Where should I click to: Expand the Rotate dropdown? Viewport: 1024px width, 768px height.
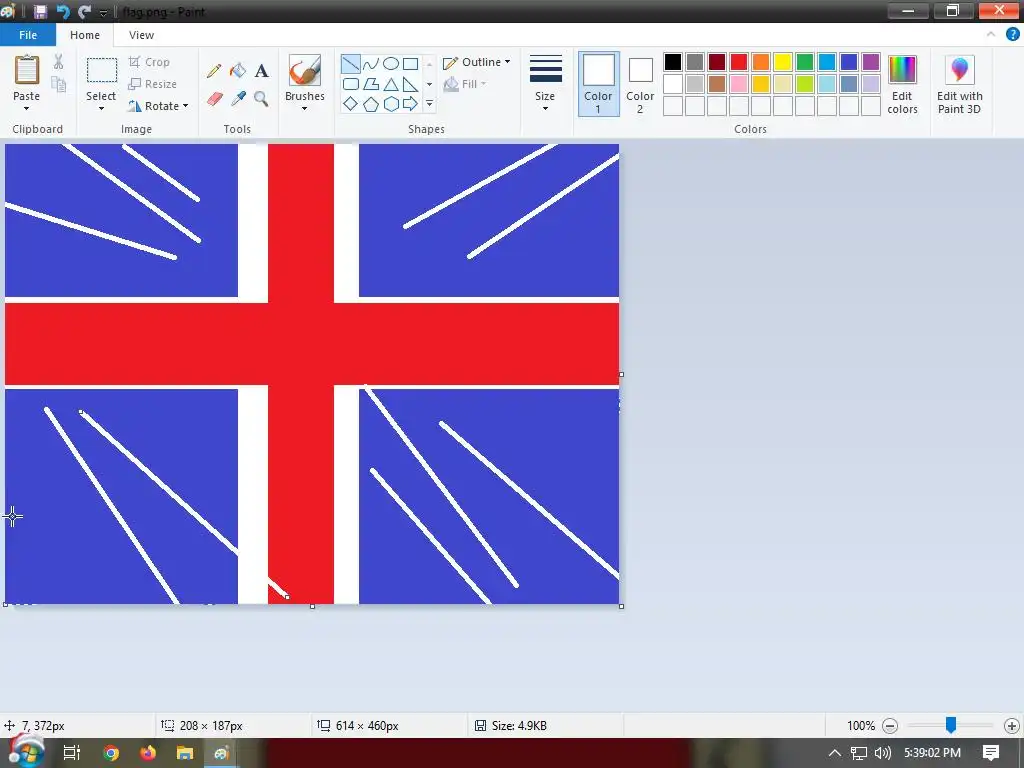(185, 106)
